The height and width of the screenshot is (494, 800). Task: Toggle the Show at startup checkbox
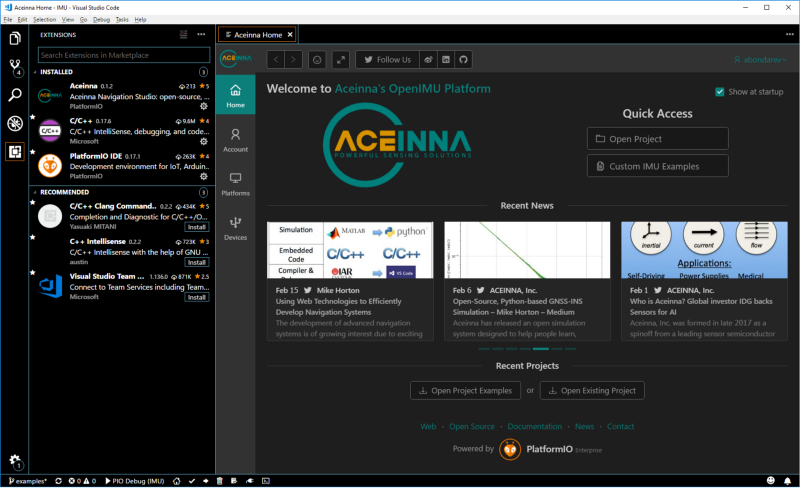click(719, 92)
